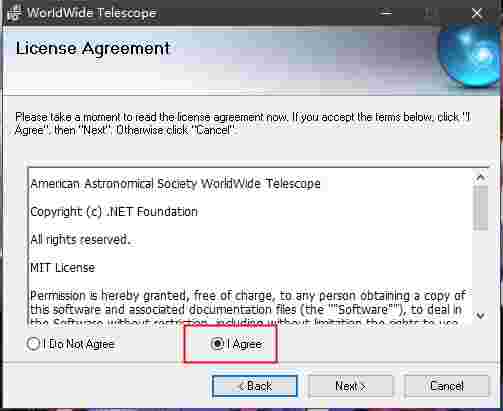The image size is (503, 411).
Task: Click the Next button
Action: [350, 386]
